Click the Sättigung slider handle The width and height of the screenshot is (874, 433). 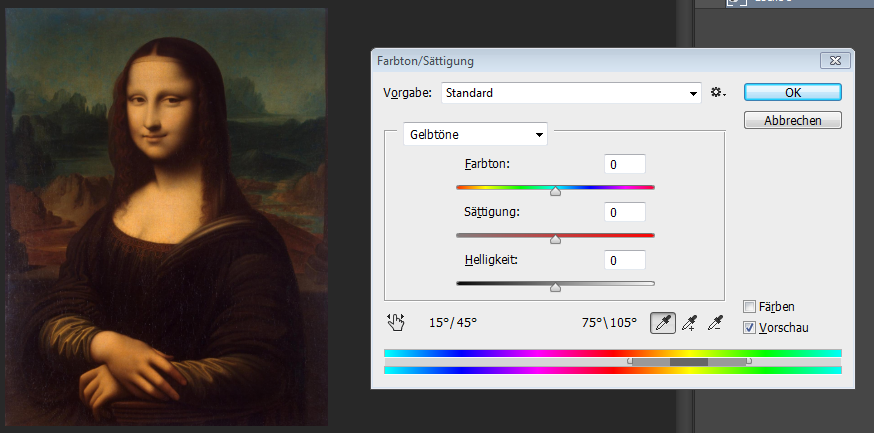coord(555,240)
